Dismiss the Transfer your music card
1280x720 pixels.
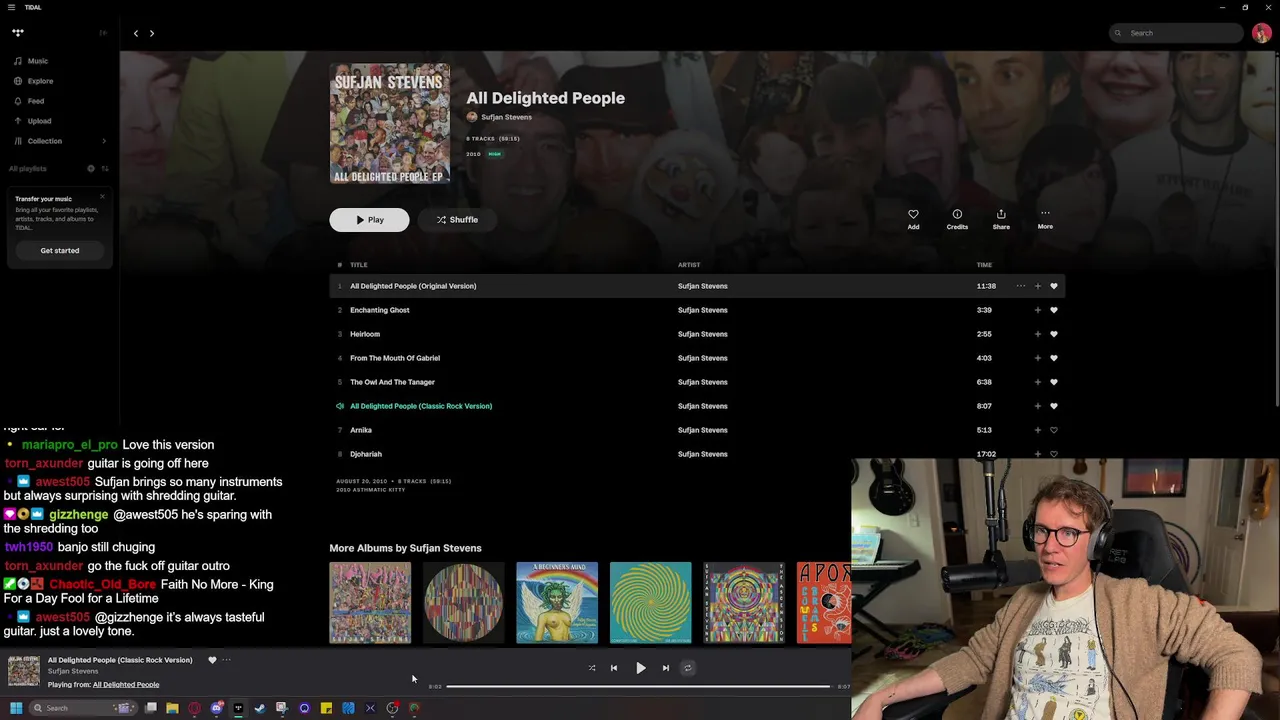click(102, 196)
